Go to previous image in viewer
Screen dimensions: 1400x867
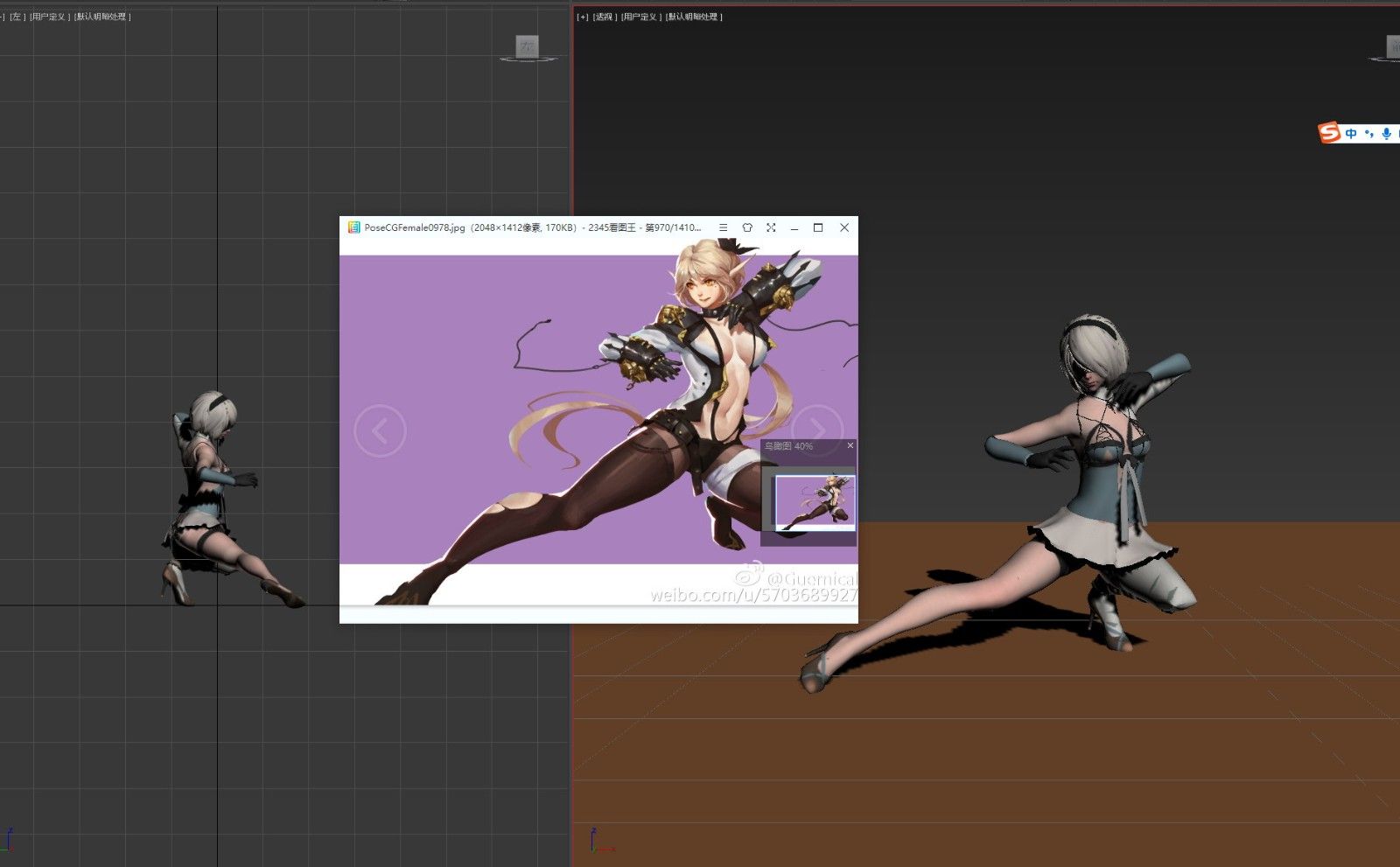tap(380, 430)
